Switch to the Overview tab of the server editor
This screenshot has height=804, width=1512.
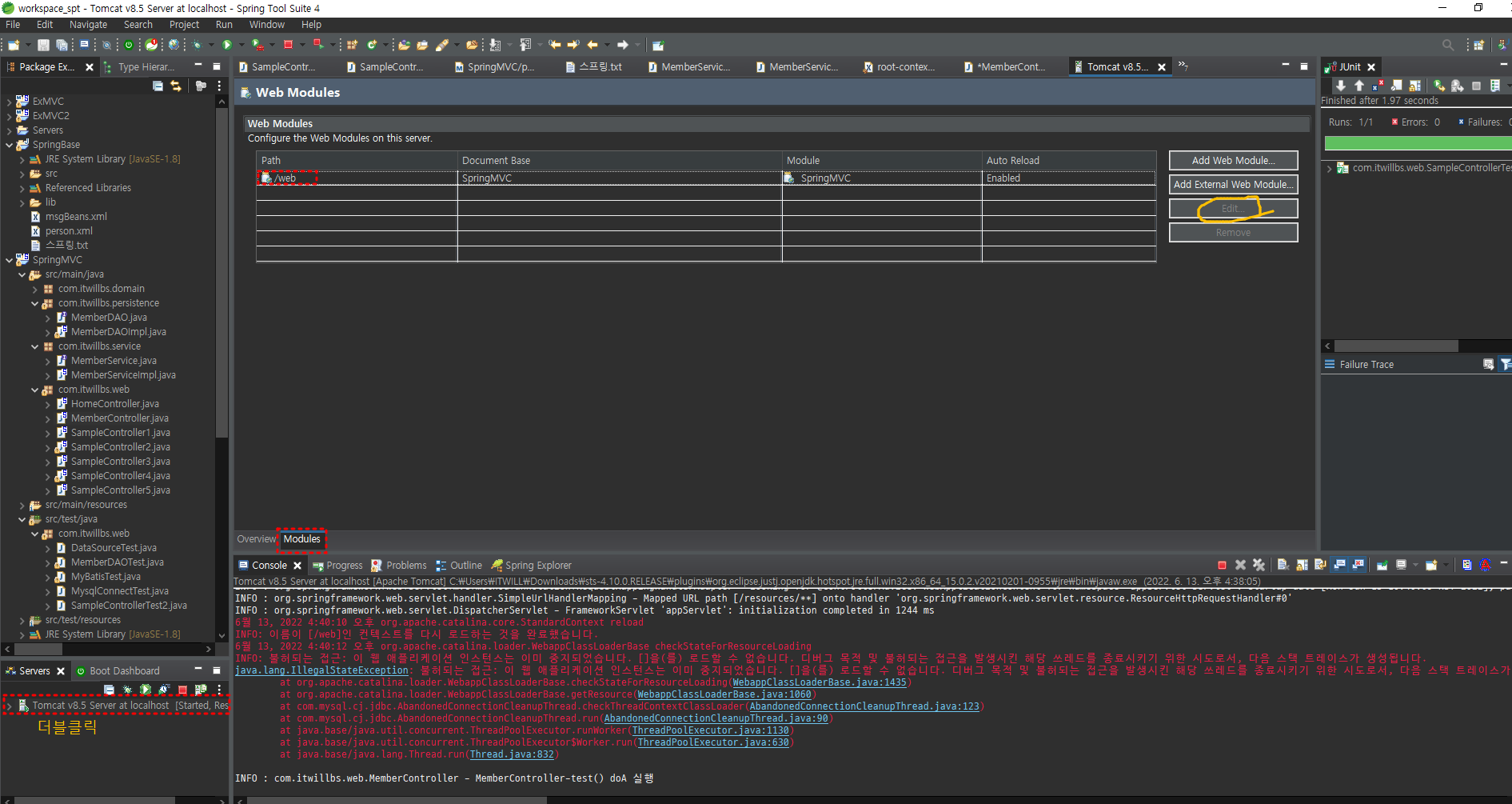coord(256,539)
